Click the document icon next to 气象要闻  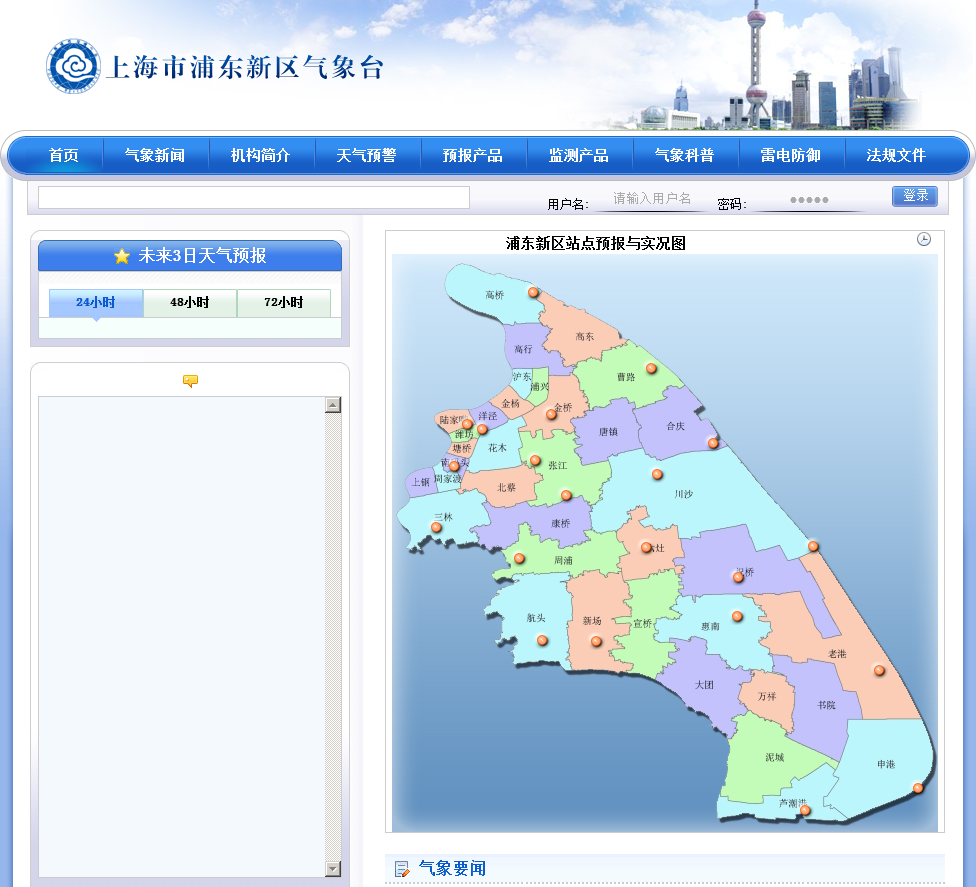[403, 869]
